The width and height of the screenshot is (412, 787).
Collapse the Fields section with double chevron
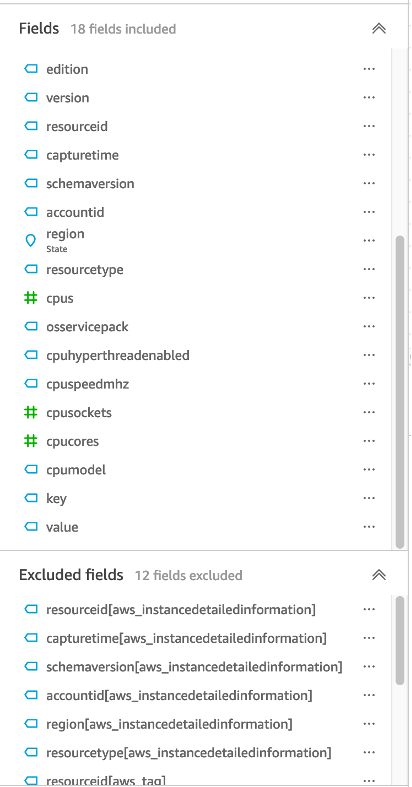point(379,29)
